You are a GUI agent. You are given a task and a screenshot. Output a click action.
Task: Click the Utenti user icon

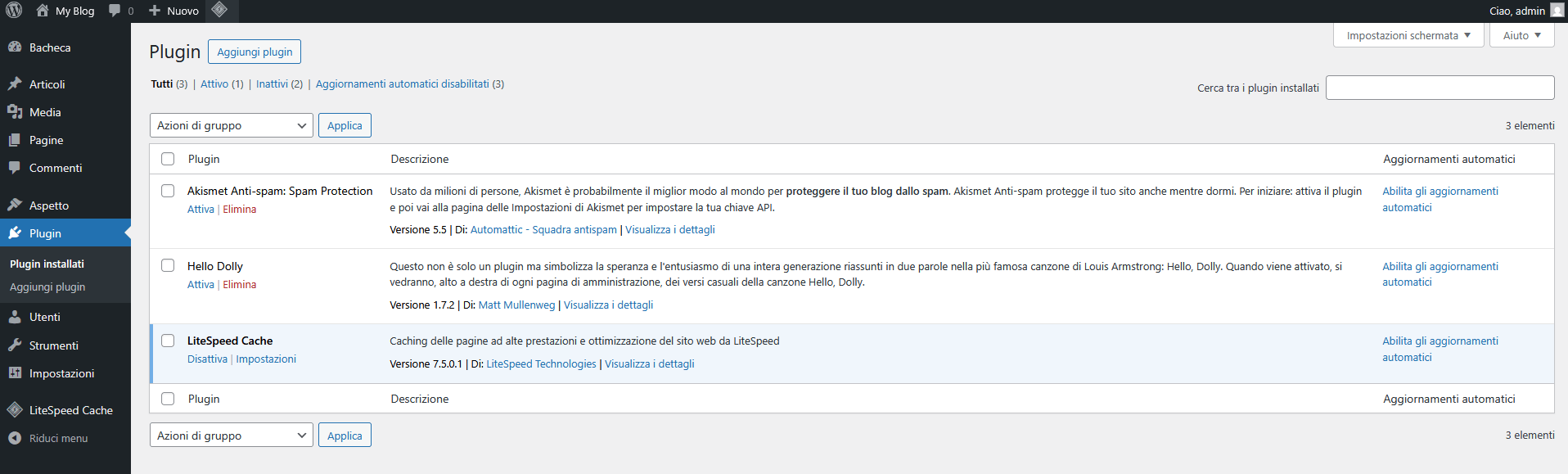pyautogui.click(x=15, y=317)
